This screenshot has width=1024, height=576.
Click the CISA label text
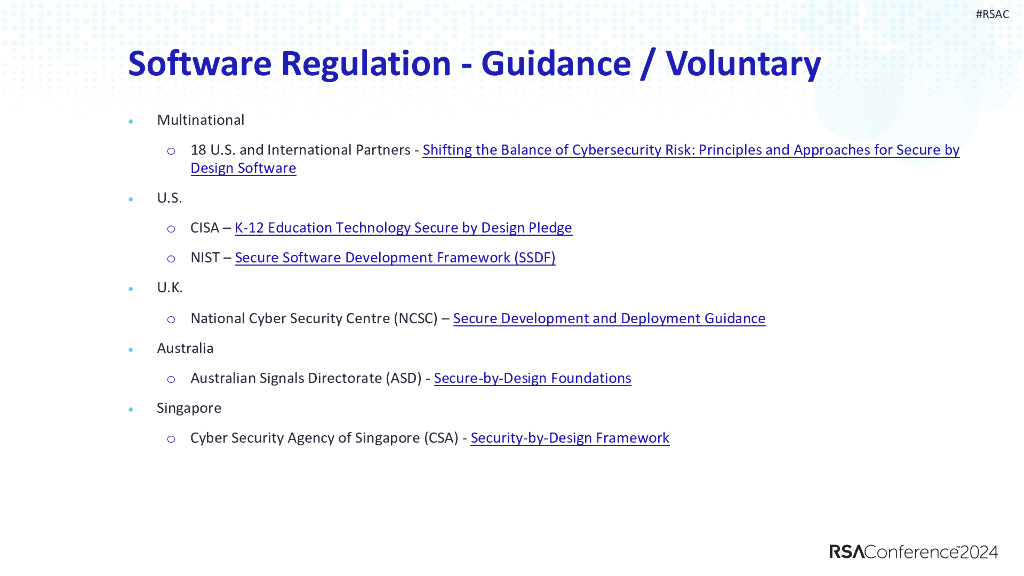point(204,228)
